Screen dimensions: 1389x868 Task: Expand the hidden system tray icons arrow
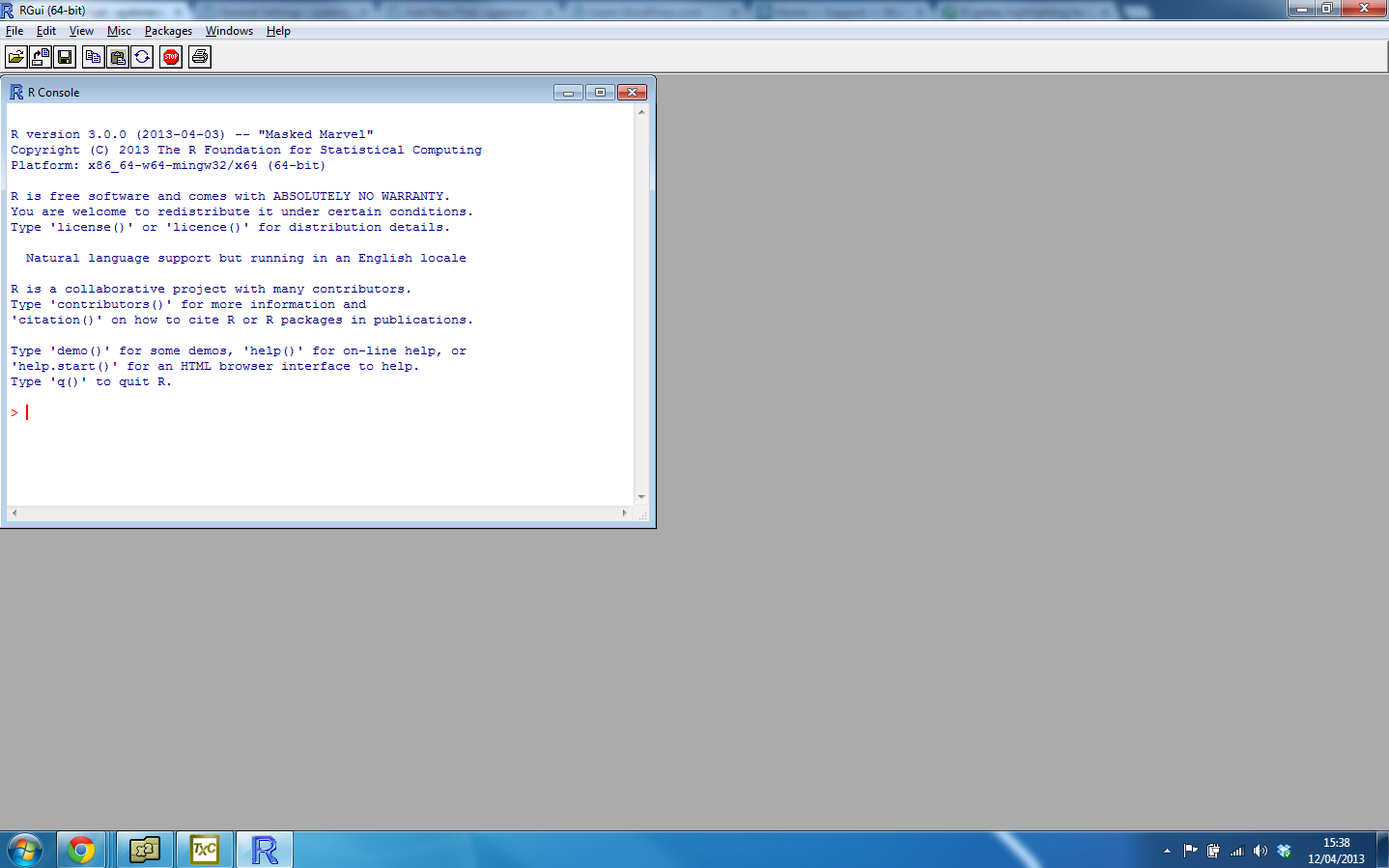(1167, 851)
